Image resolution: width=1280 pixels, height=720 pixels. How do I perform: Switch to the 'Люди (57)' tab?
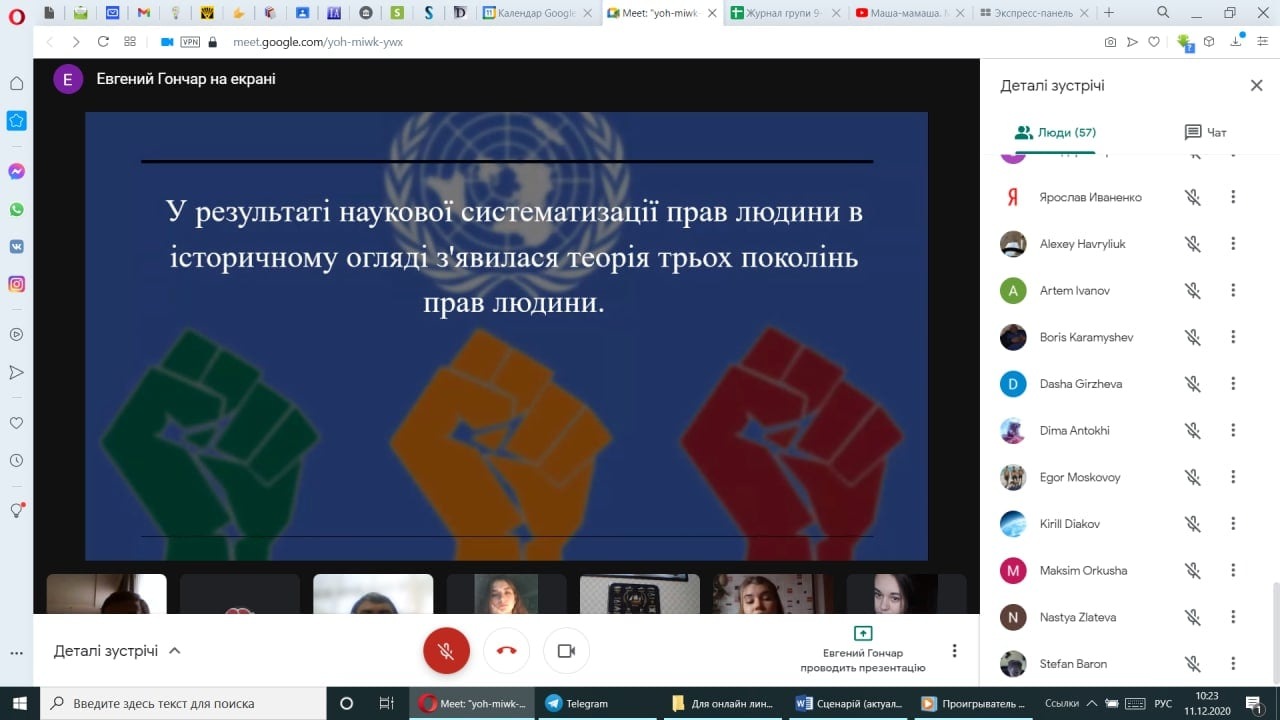pos(1055,132)
